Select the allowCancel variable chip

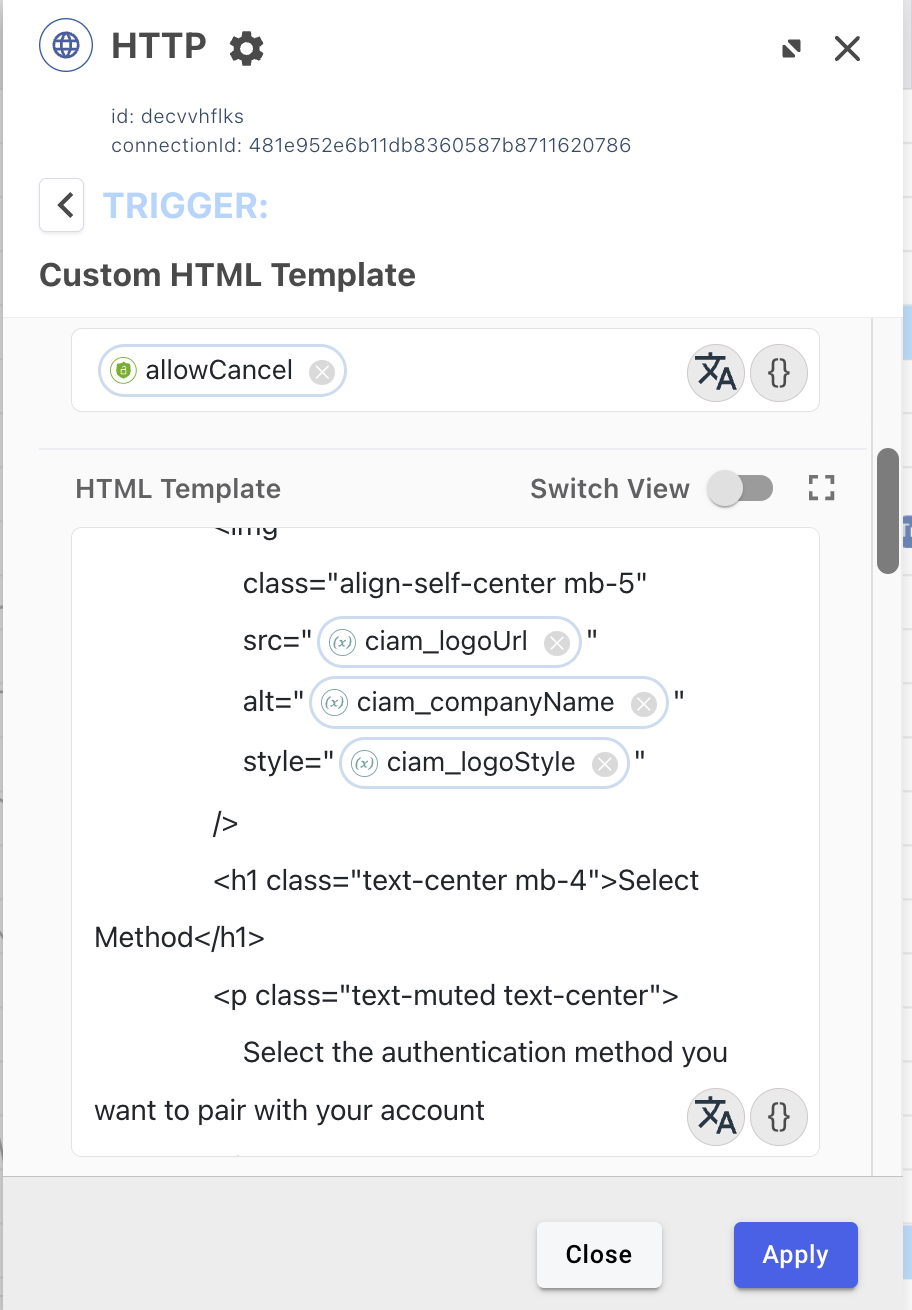(222, 371)
